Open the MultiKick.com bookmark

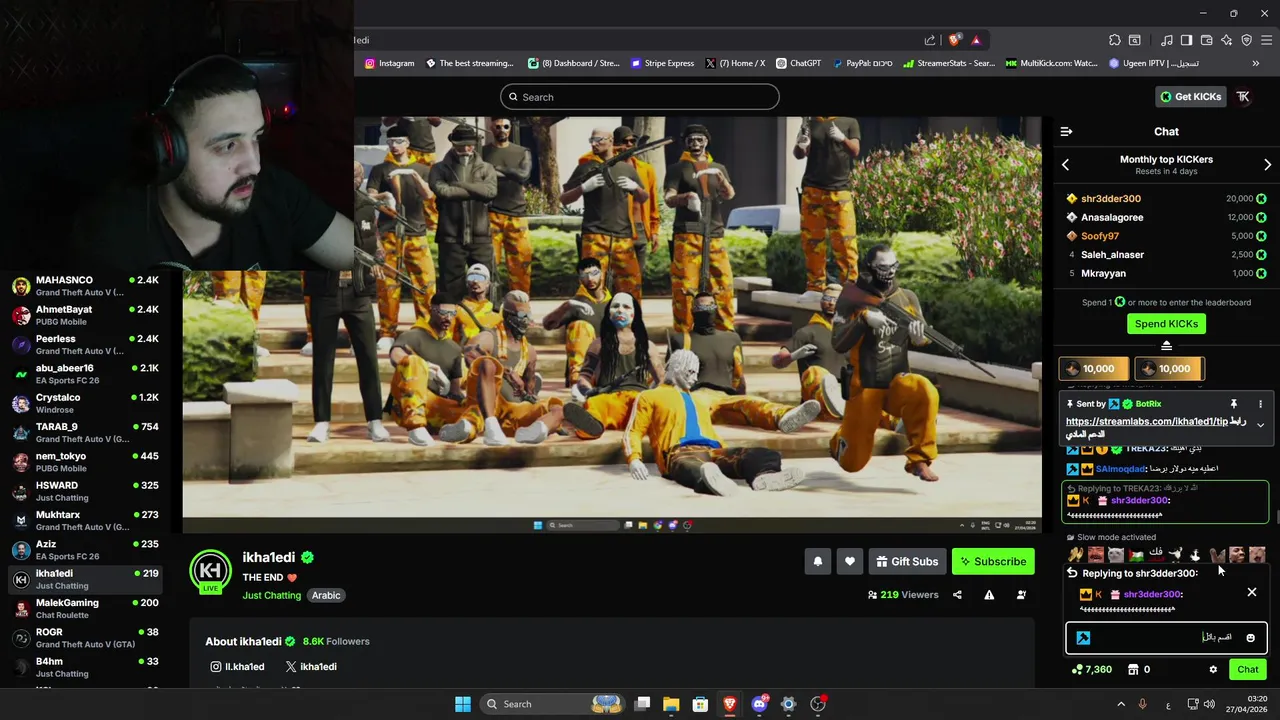[x=1051, y=63]
